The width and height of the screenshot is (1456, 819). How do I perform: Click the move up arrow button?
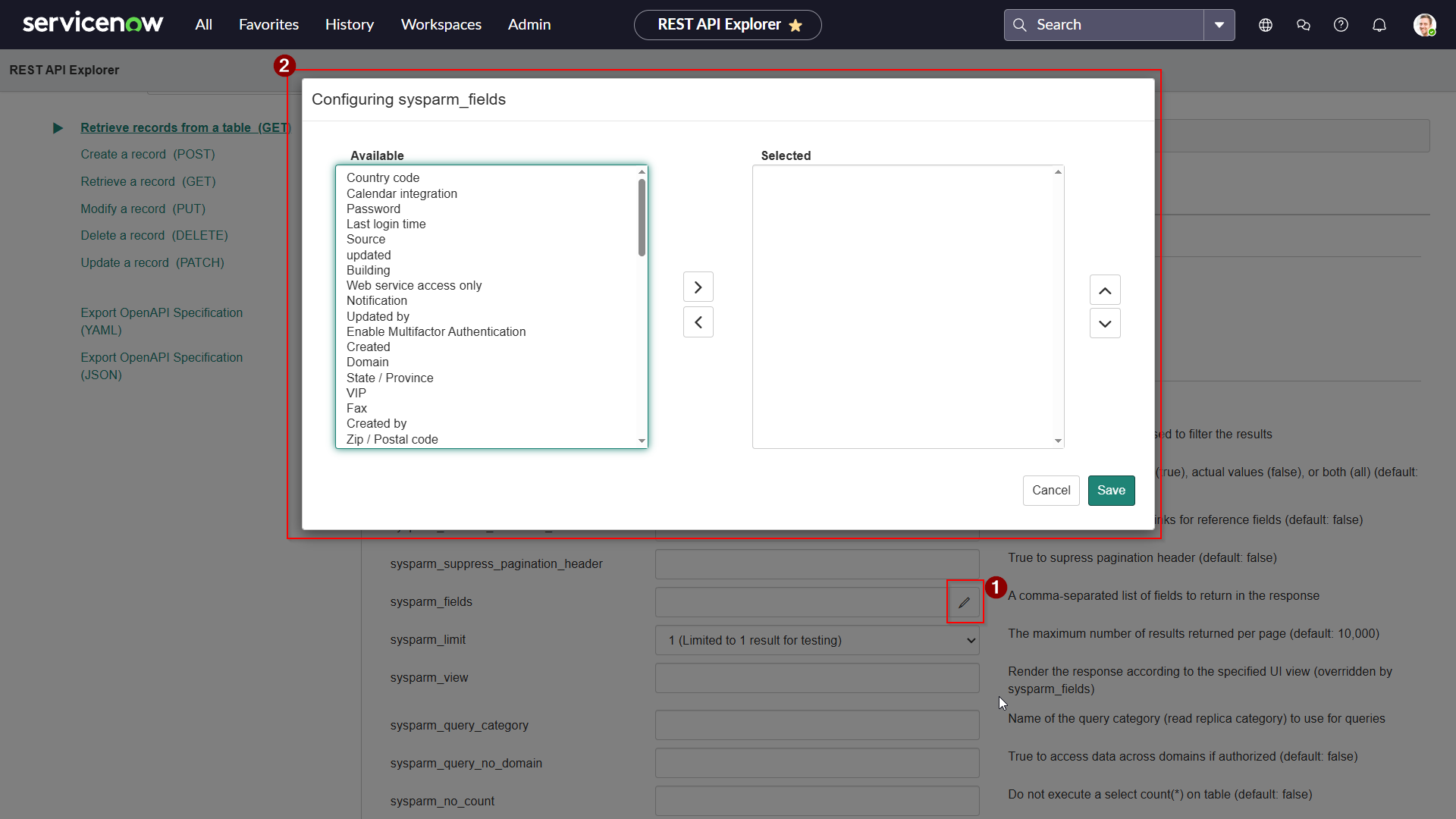pos(1104,290)
